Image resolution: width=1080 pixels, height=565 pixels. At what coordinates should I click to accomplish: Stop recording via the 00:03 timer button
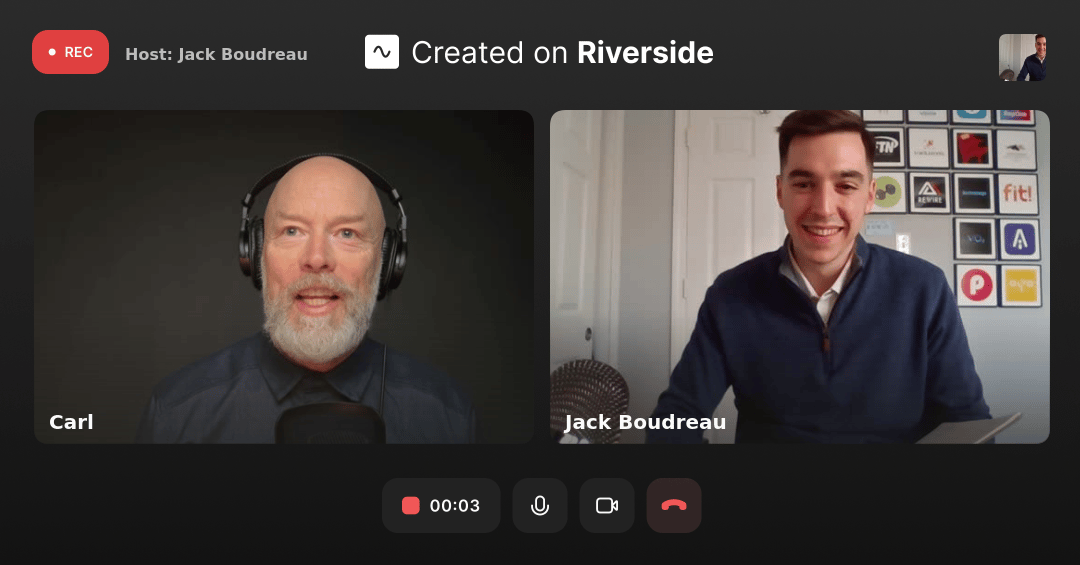[441, 506]
